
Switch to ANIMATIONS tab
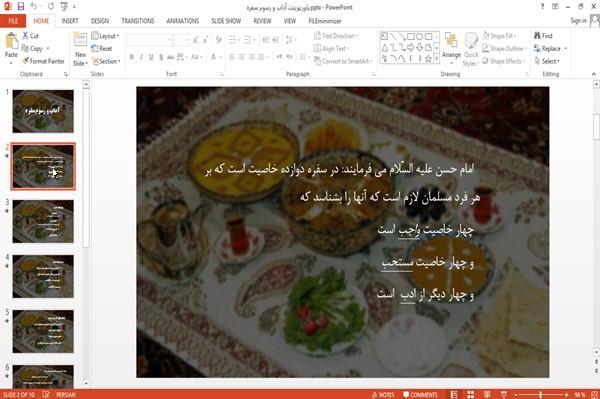tap(183, 21)
